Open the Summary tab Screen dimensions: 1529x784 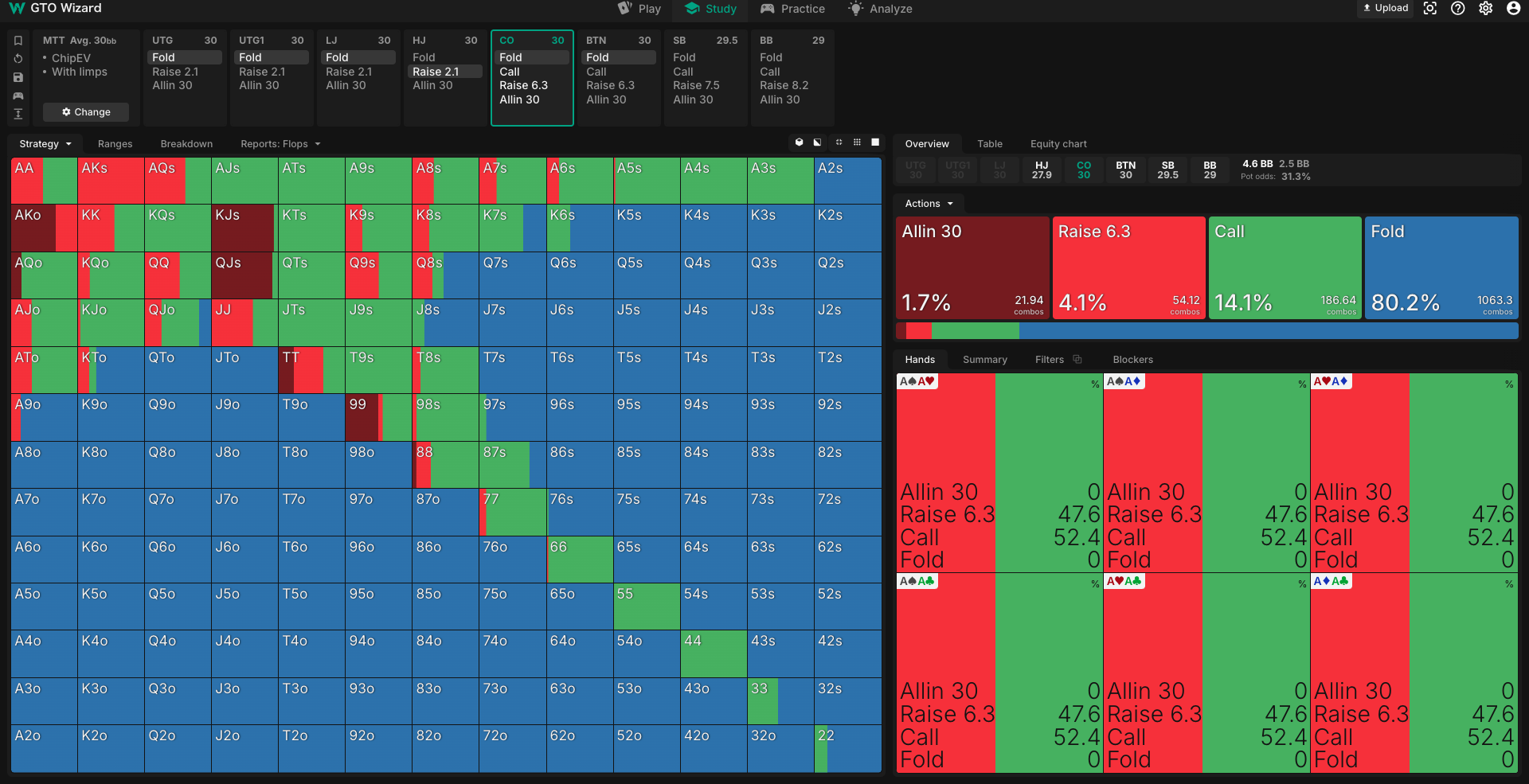pos(985,360)
